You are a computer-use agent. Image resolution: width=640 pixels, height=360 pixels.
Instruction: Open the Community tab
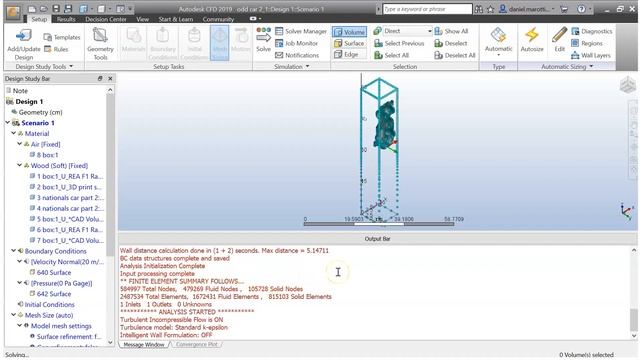tap(218, 19)
